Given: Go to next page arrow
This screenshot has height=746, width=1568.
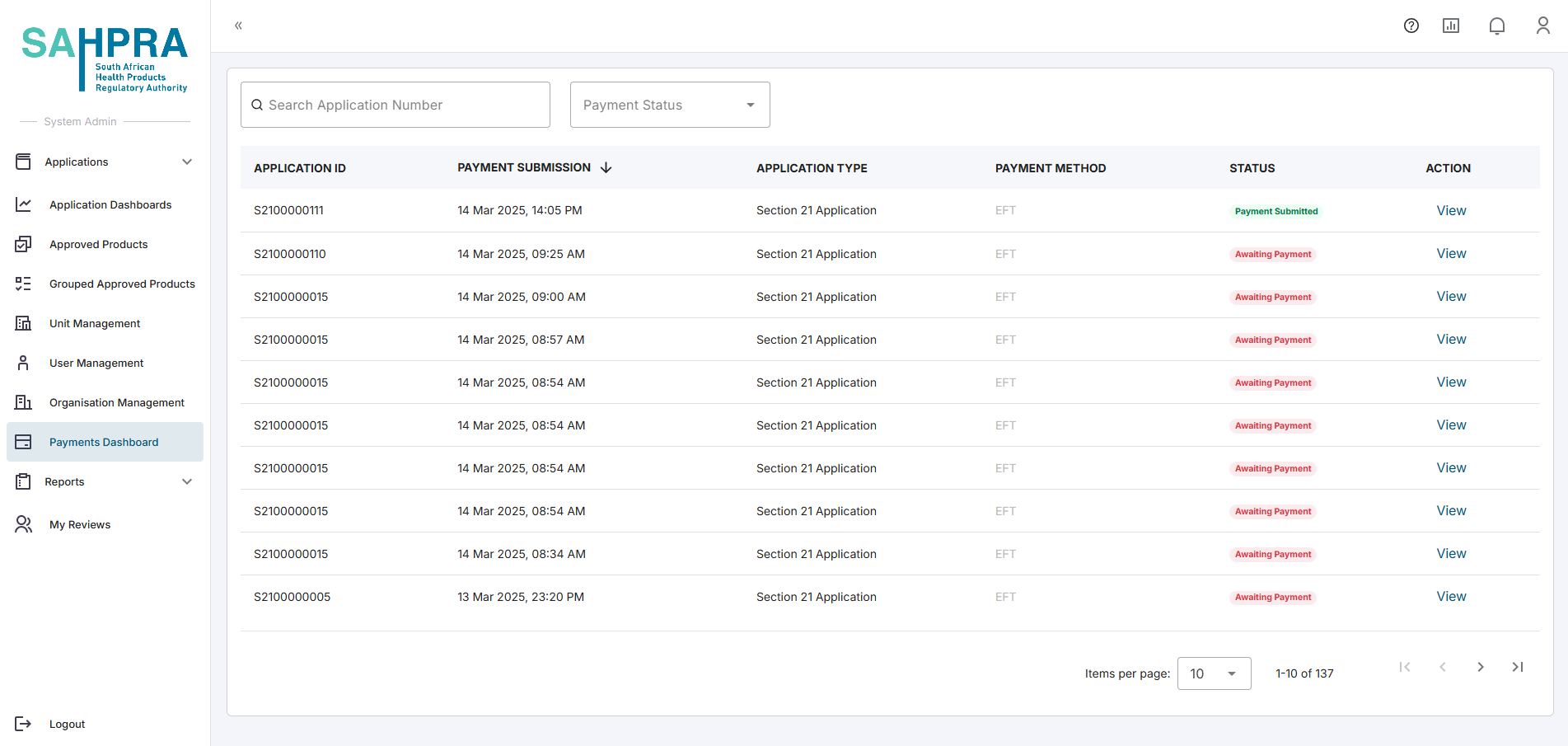Looking at the screenshot, I should coord(1480,667).
